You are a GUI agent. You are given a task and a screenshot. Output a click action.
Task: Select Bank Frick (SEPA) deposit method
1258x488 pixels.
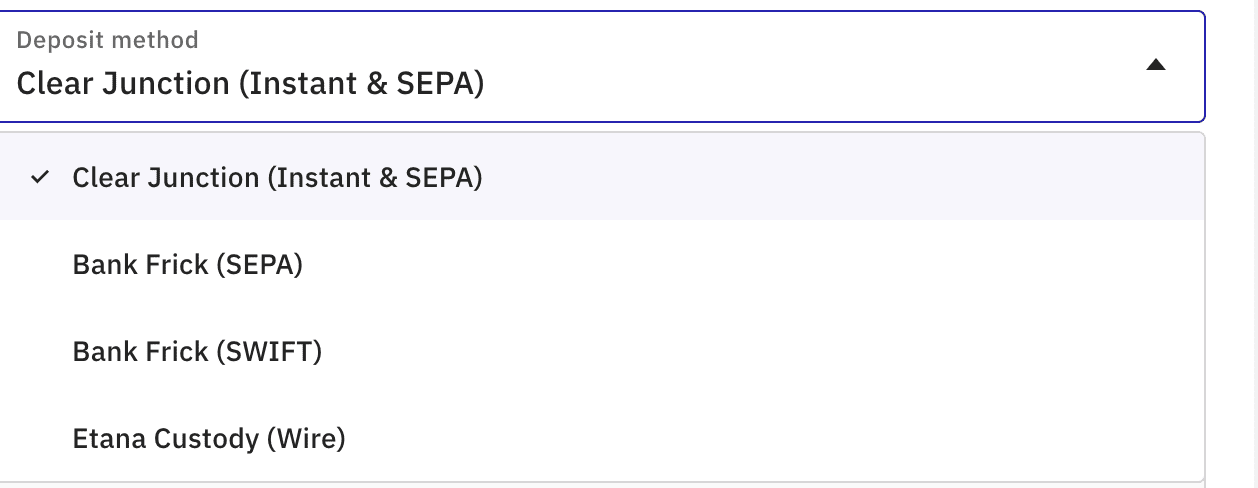coord(187,265)
